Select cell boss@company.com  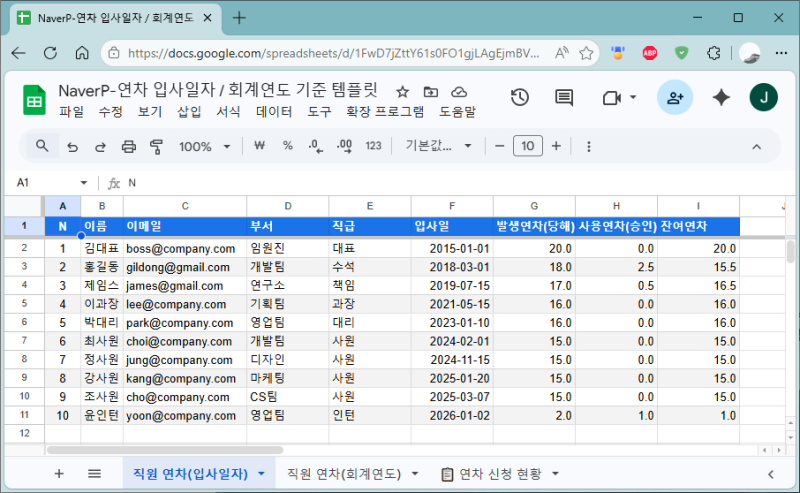[185, 249]
